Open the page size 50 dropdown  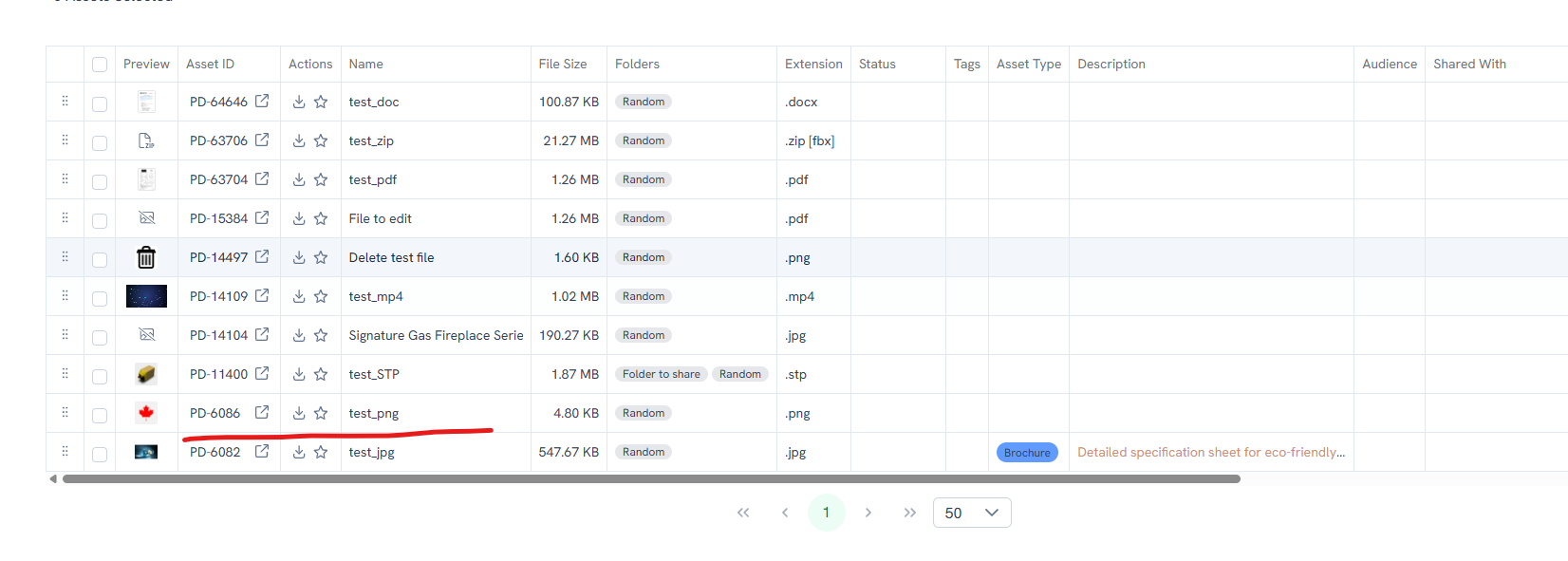(x=972, y=513)
